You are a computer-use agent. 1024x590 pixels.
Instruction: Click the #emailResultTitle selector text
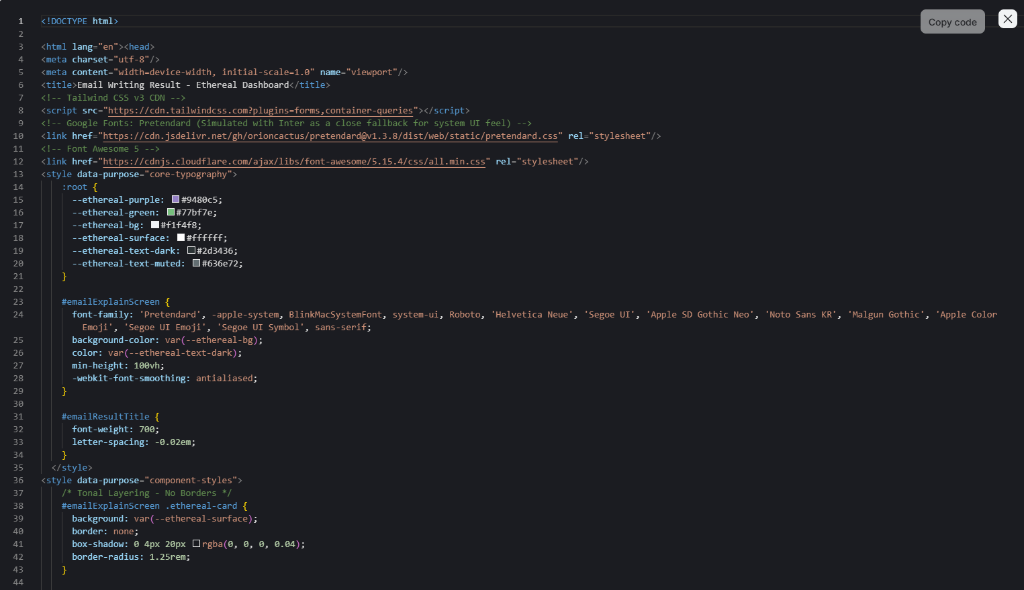pos(107,416)
